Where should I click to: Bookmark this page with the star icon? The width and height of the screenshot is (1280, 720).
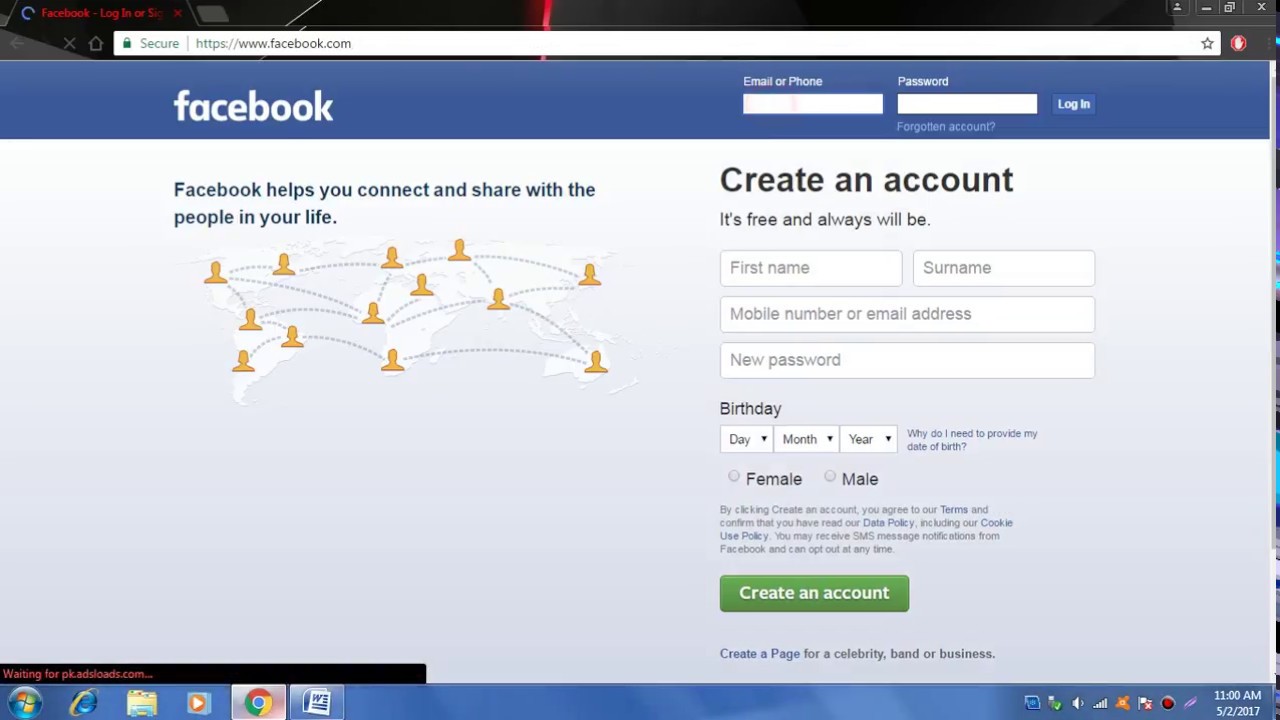(x=1207, y=43)
